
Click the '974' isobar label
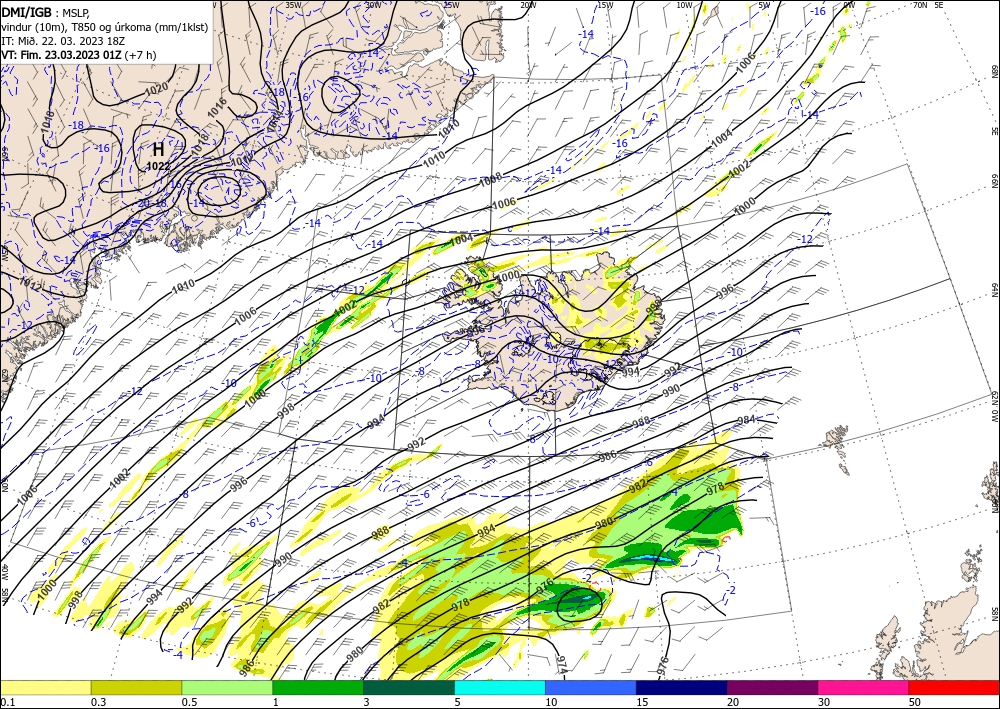coord(562,667)
